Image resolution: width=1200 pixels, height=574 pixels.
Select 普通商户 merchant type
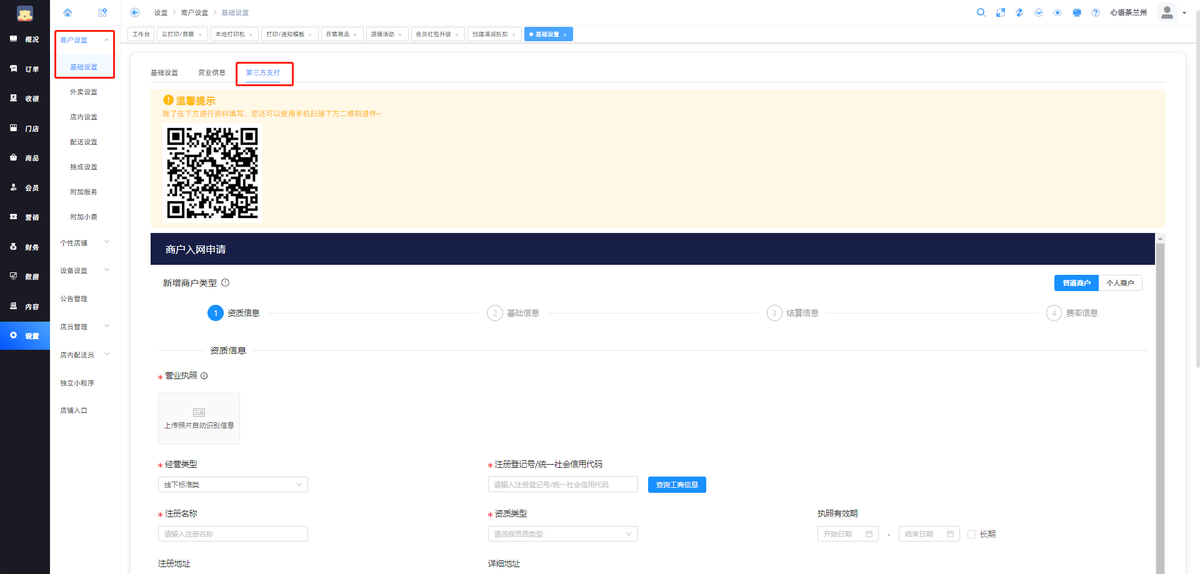pyautogui.click(x=1076, y=283)
